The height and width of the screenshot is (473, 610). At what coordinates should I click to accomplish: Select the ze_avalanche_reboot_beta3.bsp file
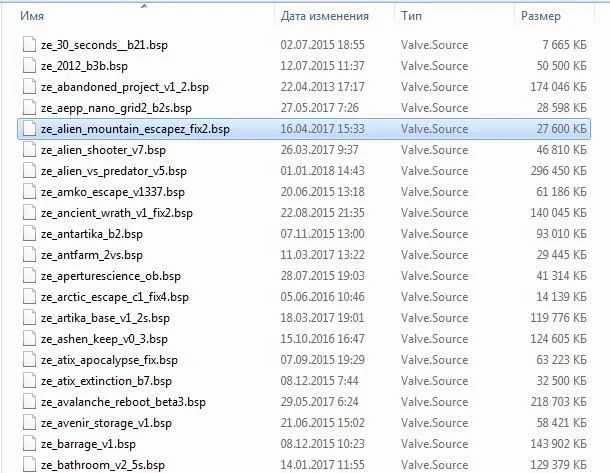click(x=123, y=402)
